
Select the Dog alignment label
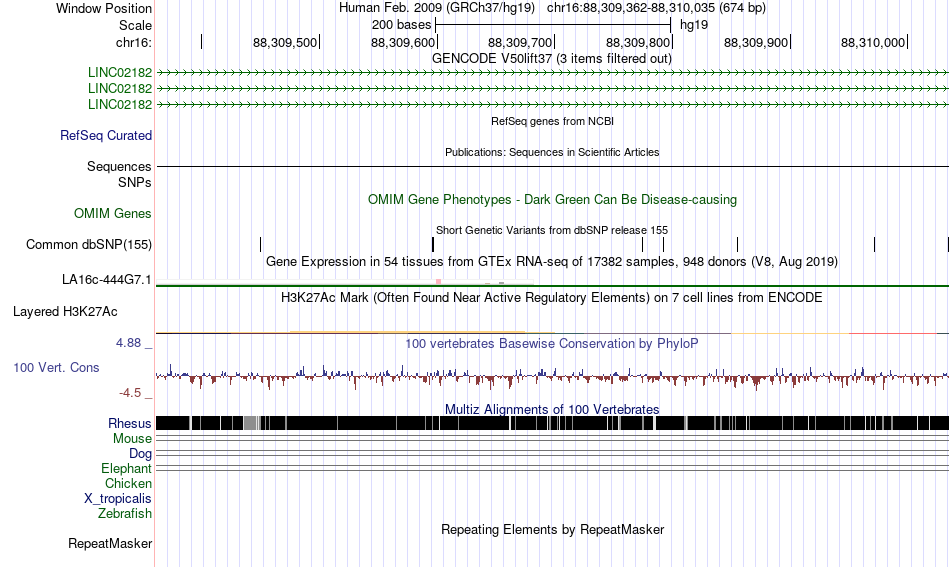(x=140, y=454)
